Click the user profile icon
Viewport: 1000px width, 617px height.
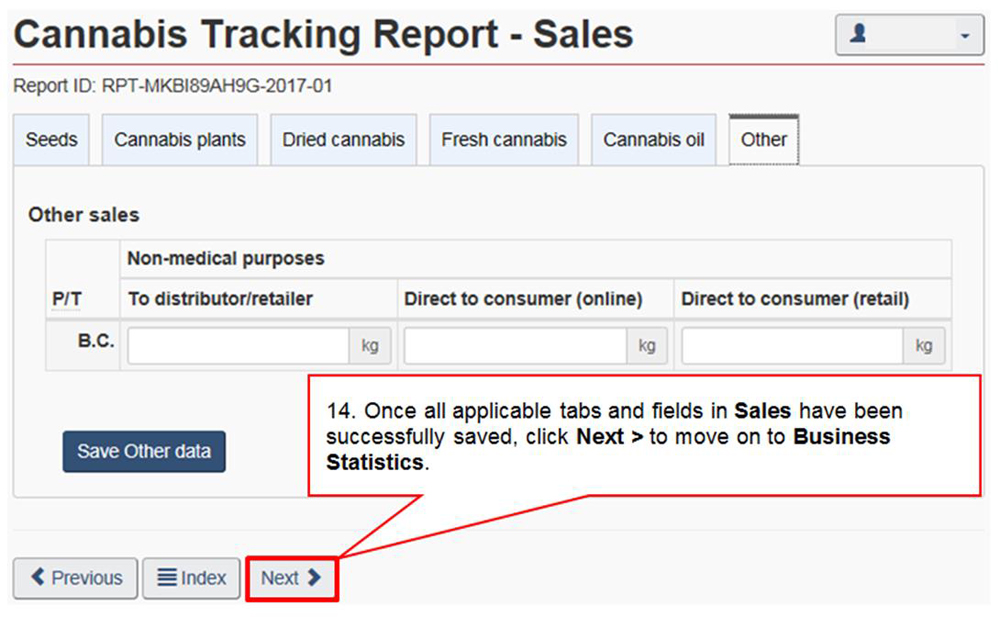tap(858, 35)
